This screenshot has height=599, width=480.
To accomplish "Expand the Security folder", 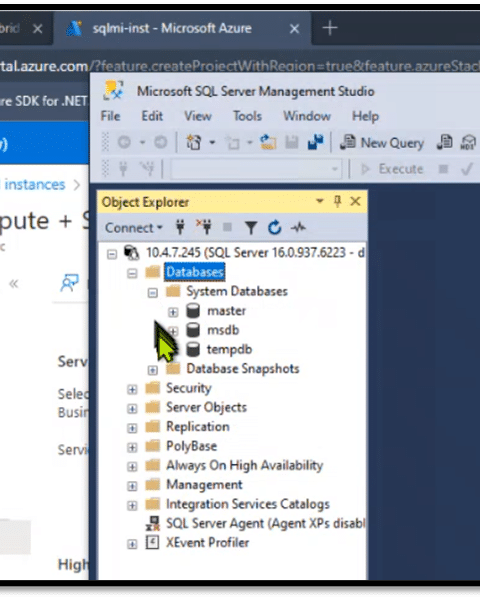I will (x=132, y=389).
